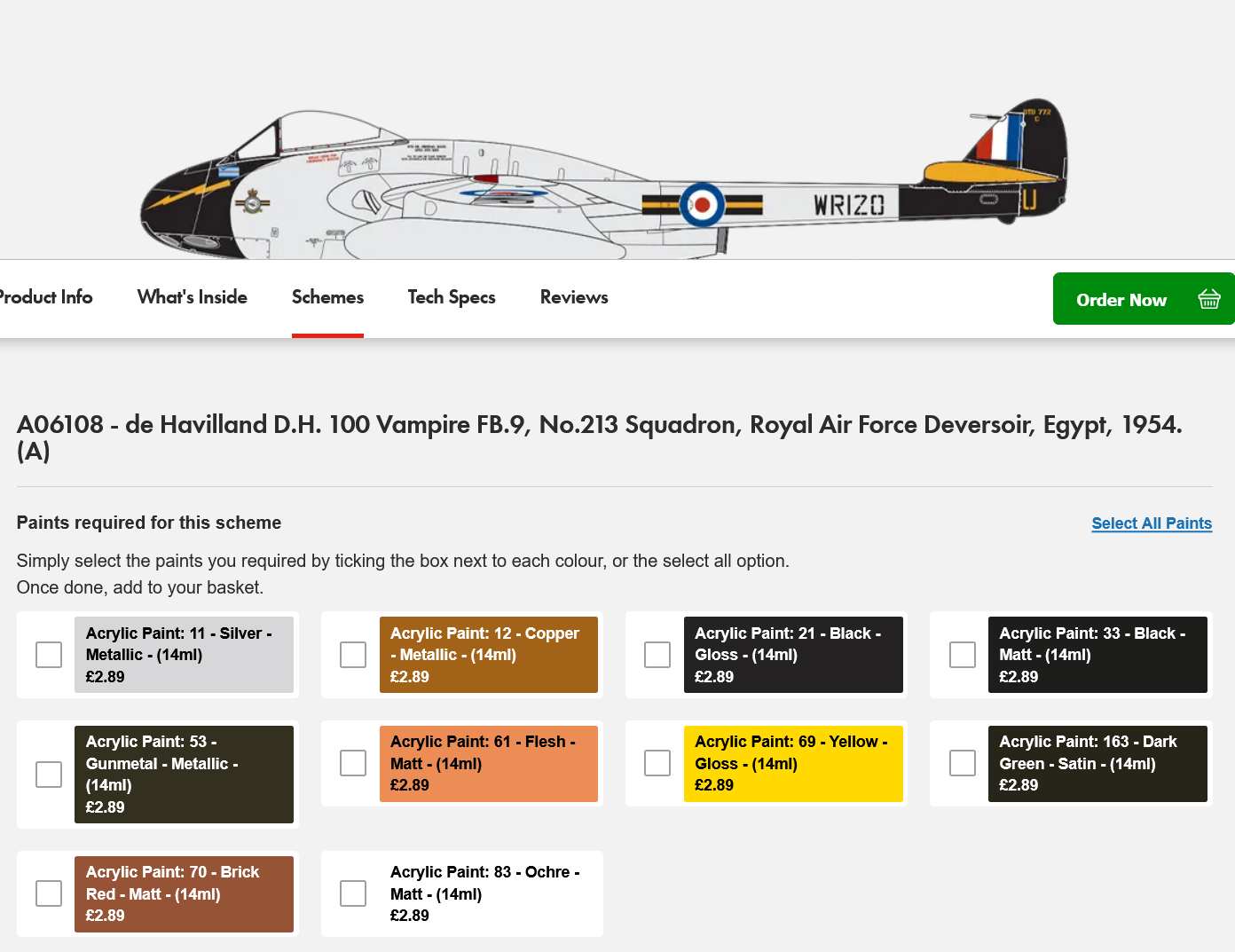Click the Ochre Matt paint 83 label
Image resolution: width=1235 pixels, height=952 pixels.
pos(485,893)
